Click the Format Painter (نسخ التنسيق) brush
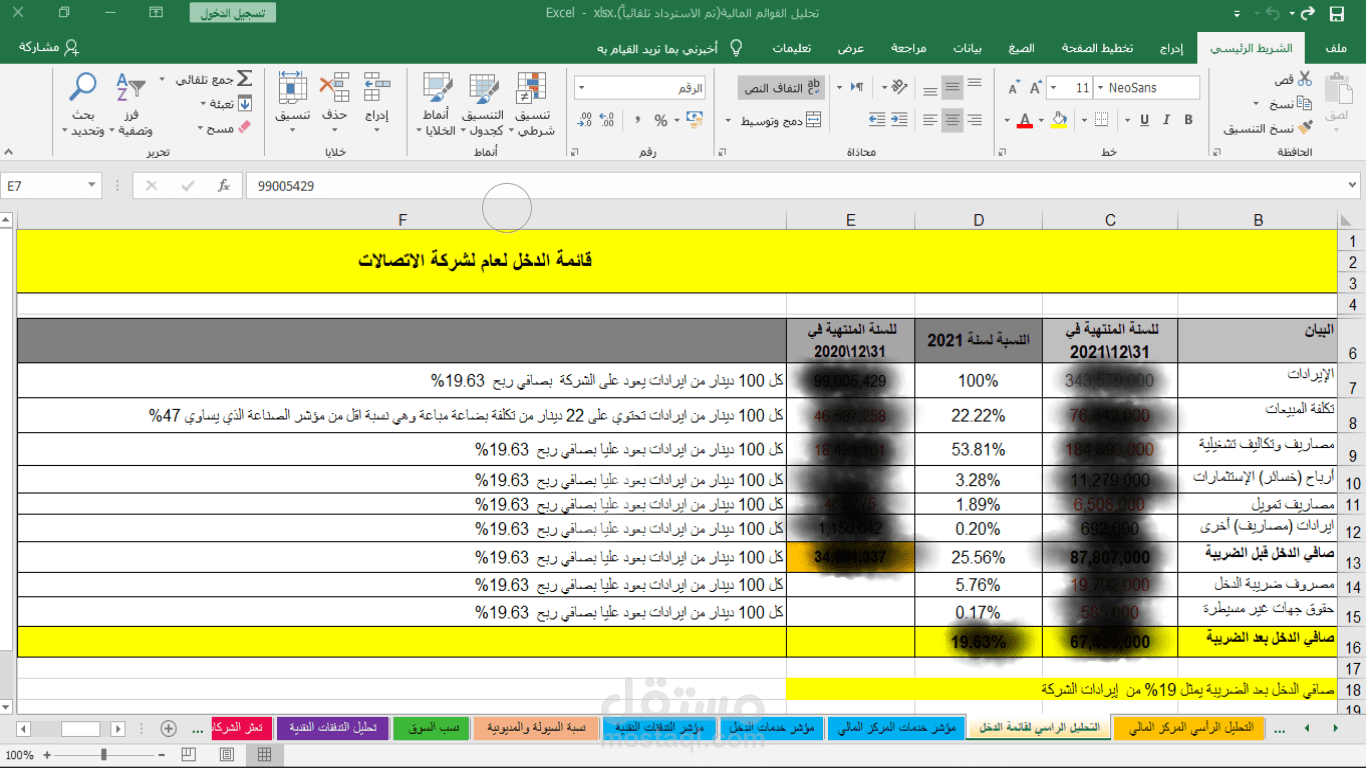1366x768 pixels. click(1304, 128)
